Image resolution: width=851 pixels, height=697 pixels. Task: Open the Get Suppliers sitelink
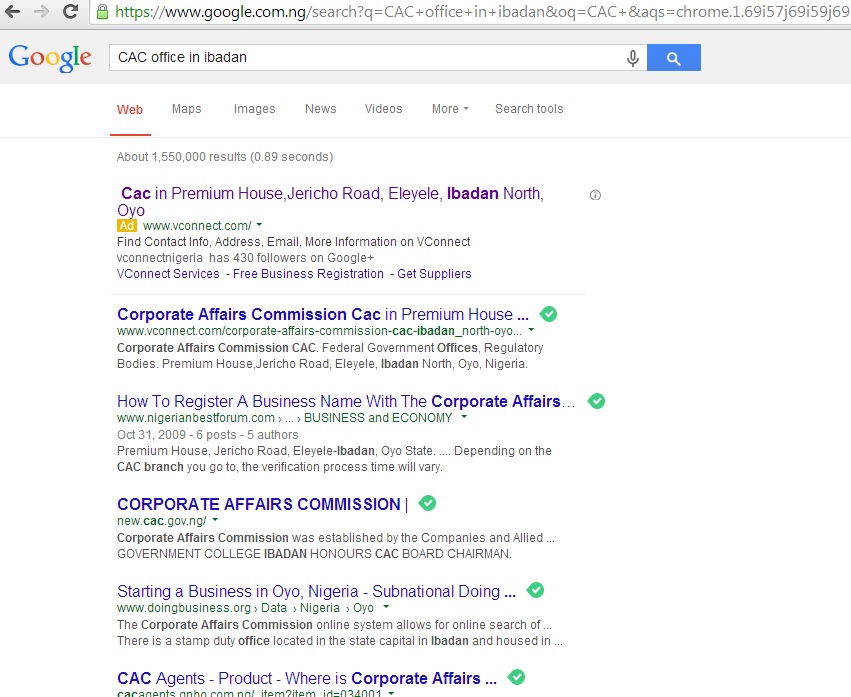(x=434, y=274)
